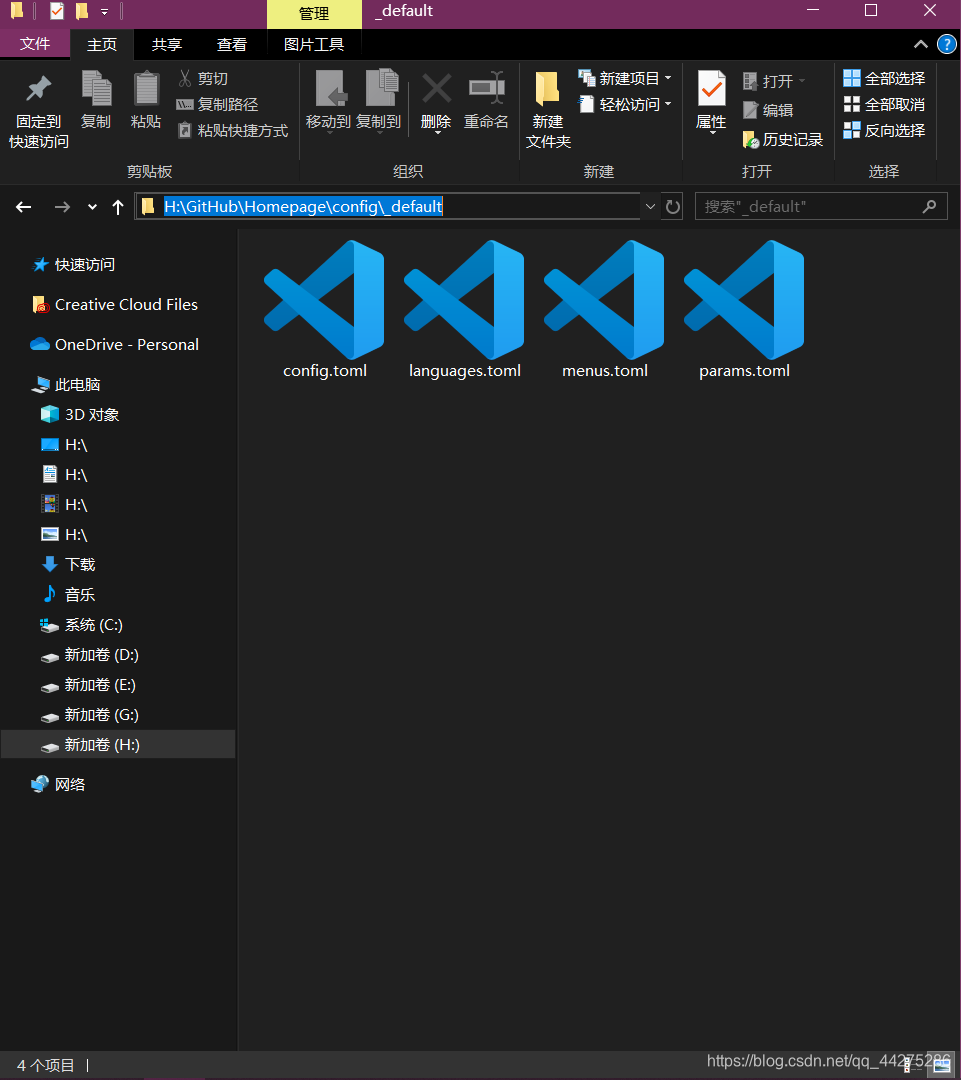
Task: Open Help question mark icon
Action: click(947, 45)
